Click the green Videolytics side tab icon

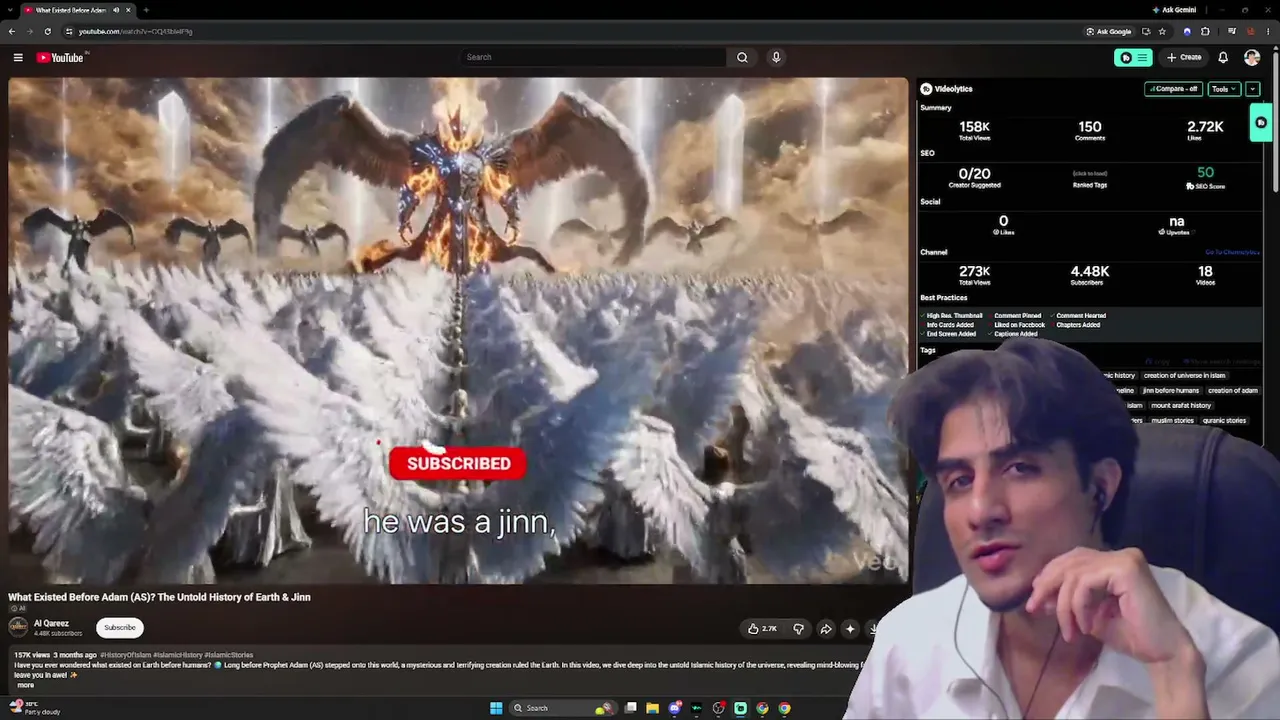point(1261,123)
